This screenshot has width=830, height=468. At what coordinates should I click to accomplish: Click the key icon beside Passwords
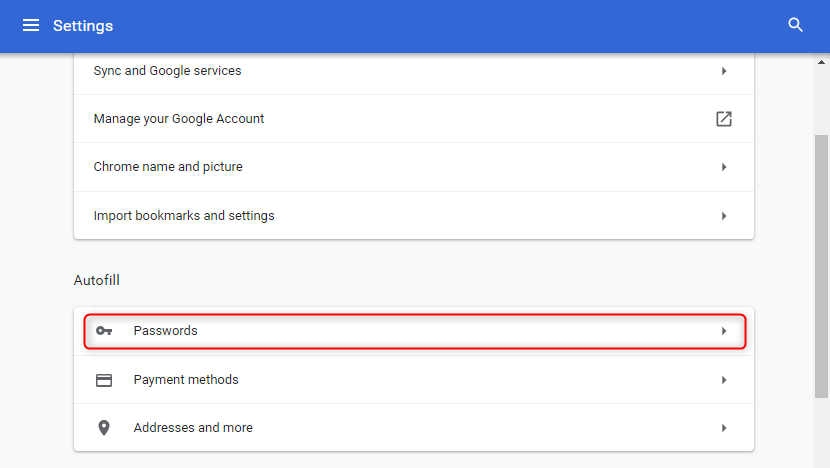click(104, 331)
